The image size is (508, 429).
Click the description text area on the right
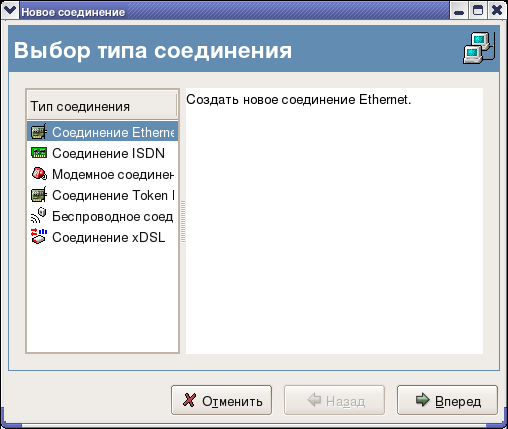pyautogui.click(x=334, y=221)
